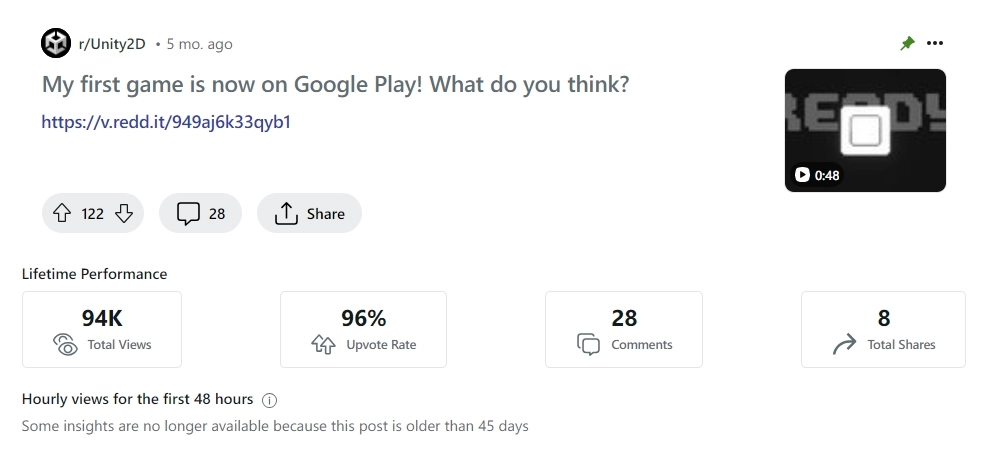Click the green pin icon
The image size is (985, 452).
(x=907, y=43)
